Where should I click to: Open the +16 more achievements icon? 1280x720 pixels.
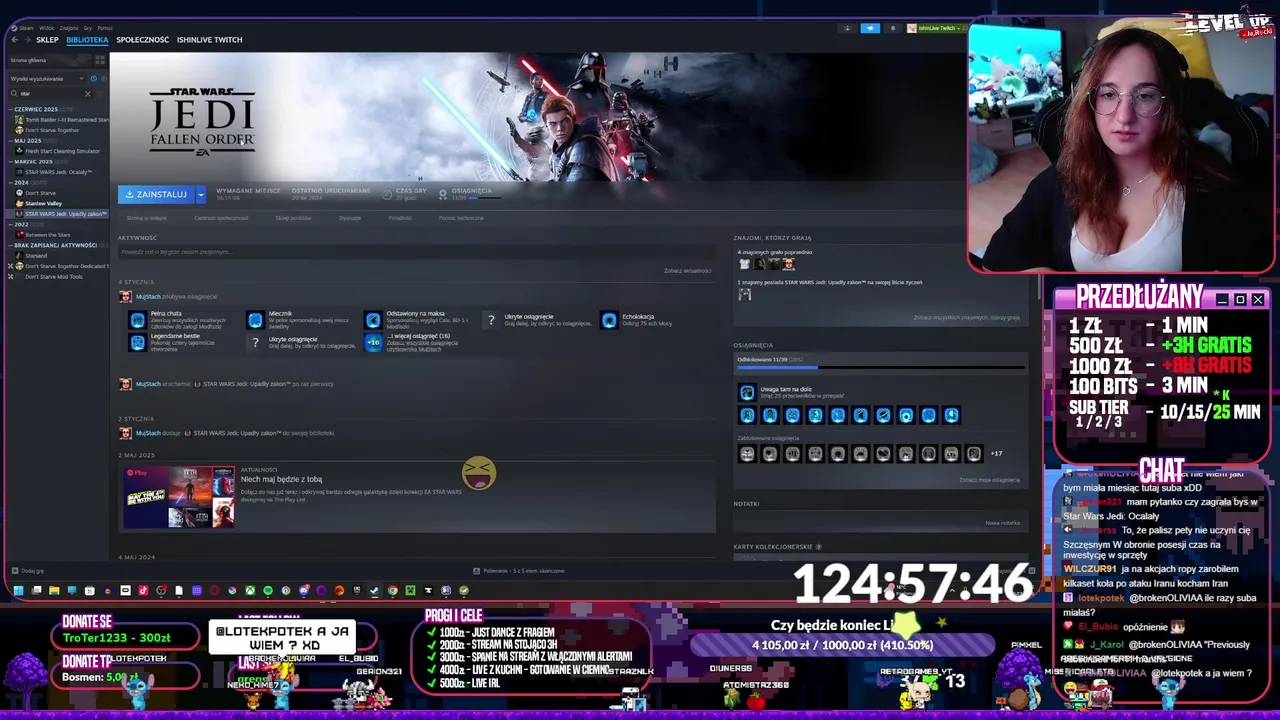[373, 342]
